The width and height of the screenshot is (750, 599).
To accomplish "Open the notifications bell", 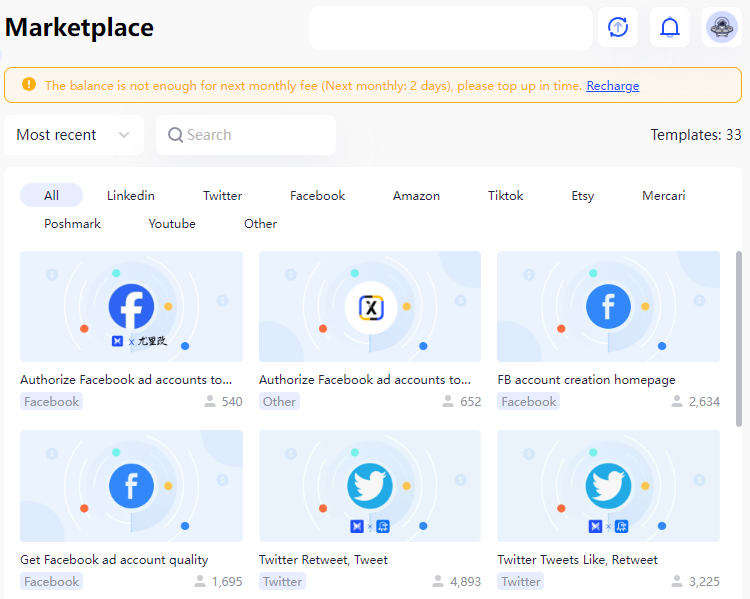I will click(670, 27).
